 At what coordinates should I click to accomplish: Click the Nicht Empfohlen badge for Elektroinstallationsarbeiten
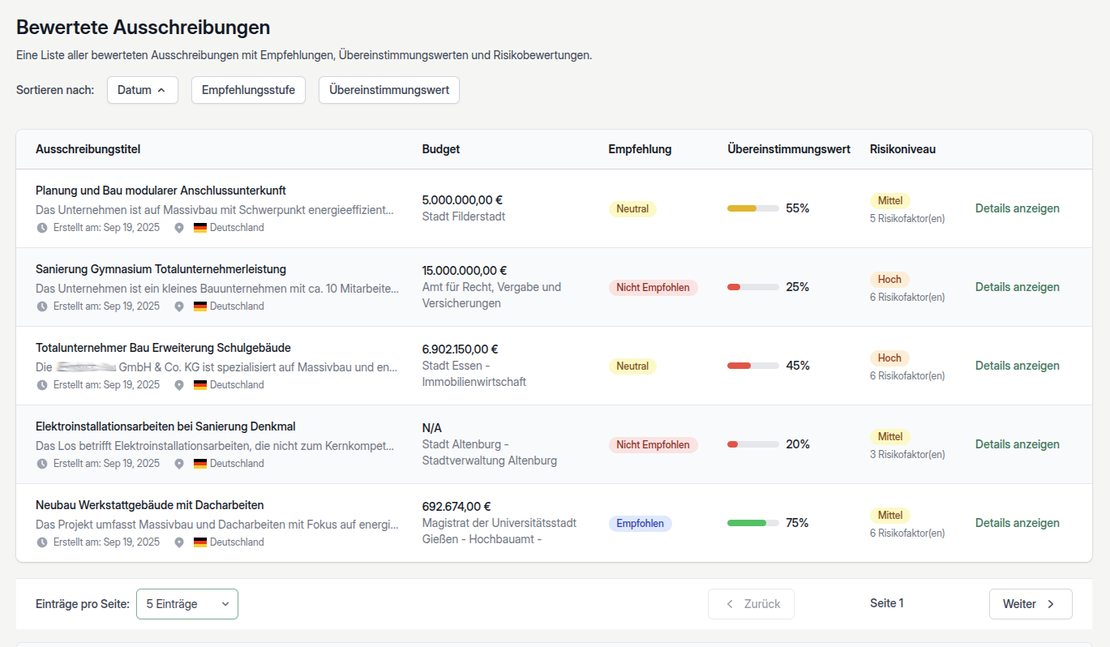[653, 445]
